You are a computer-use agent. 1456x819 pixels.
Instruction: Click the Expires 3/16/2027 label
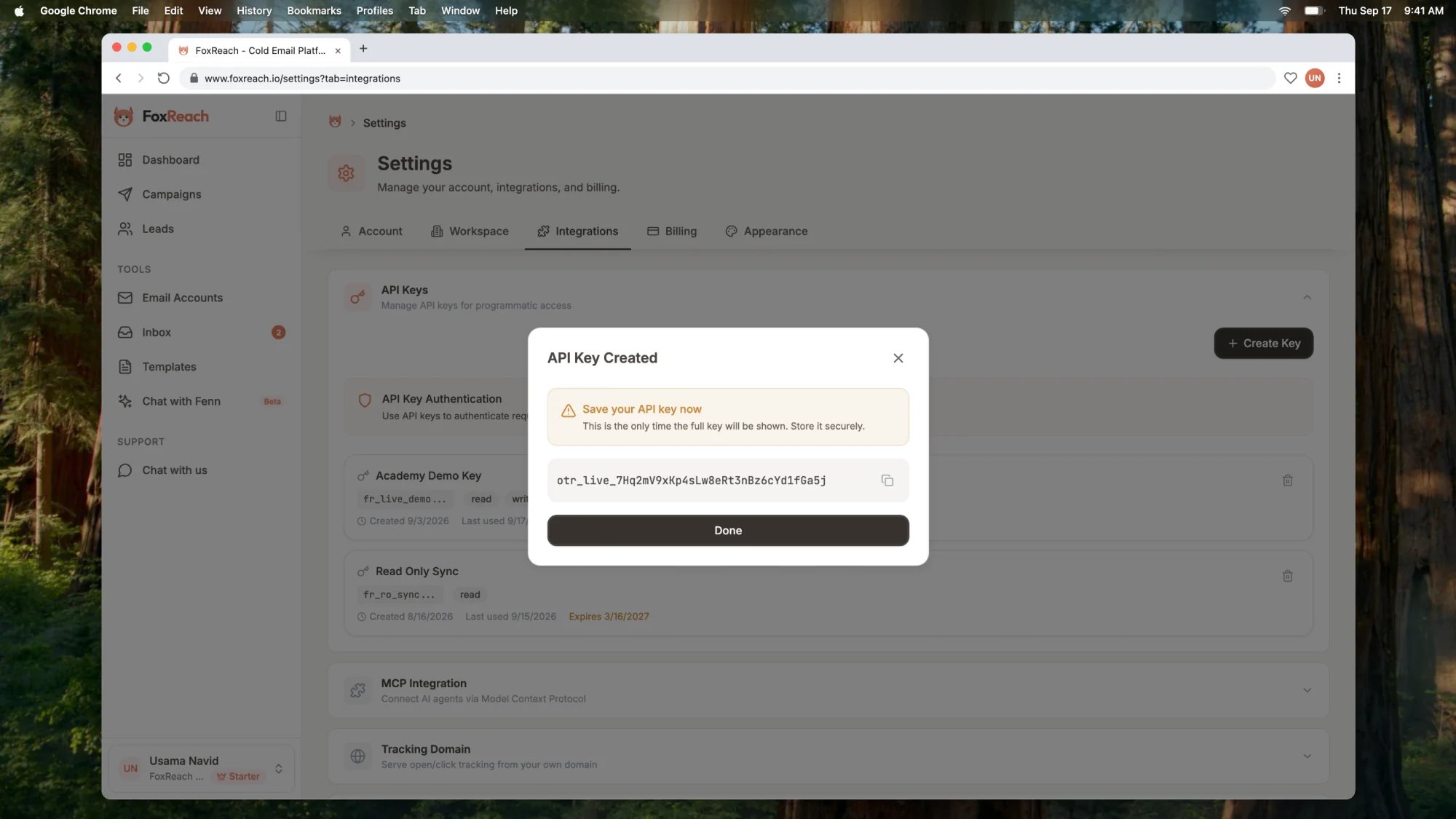tap(609, 617)
